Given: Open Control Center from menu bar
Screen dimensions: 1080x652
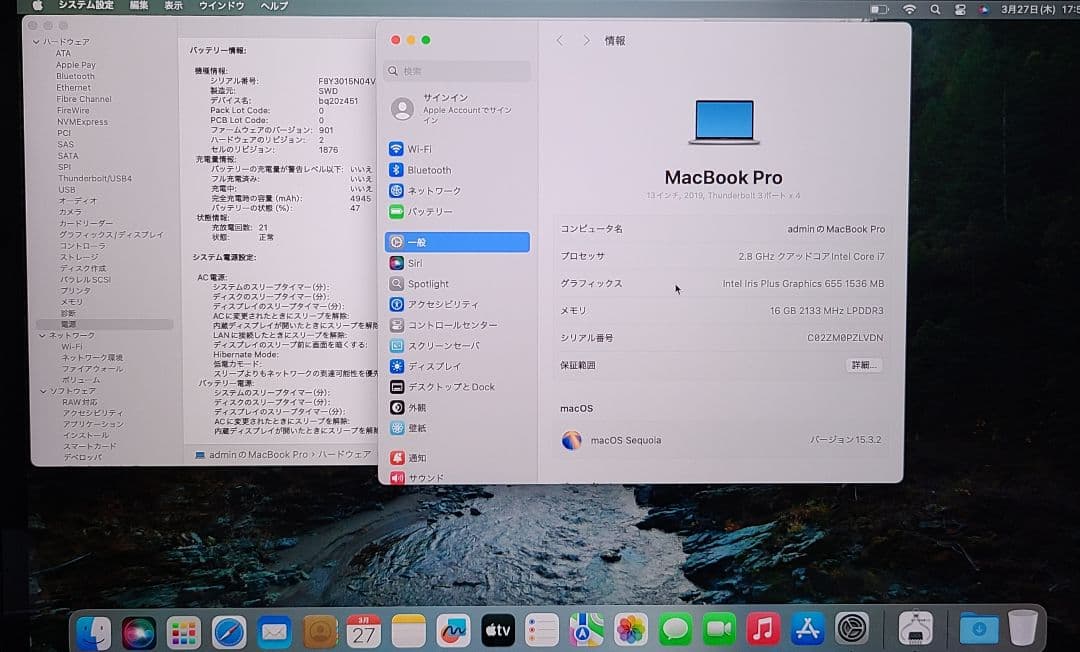Looking at the screenshot, I should 960,10.
